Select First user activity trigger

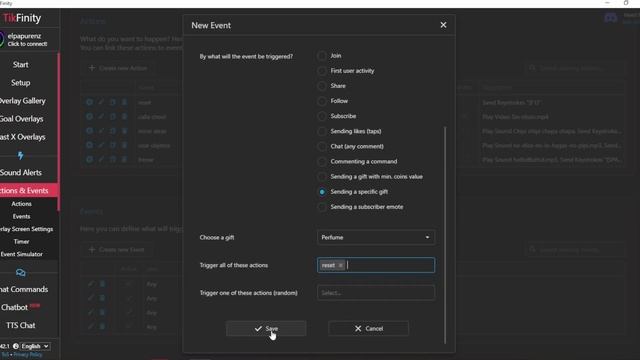coord(322,71)
